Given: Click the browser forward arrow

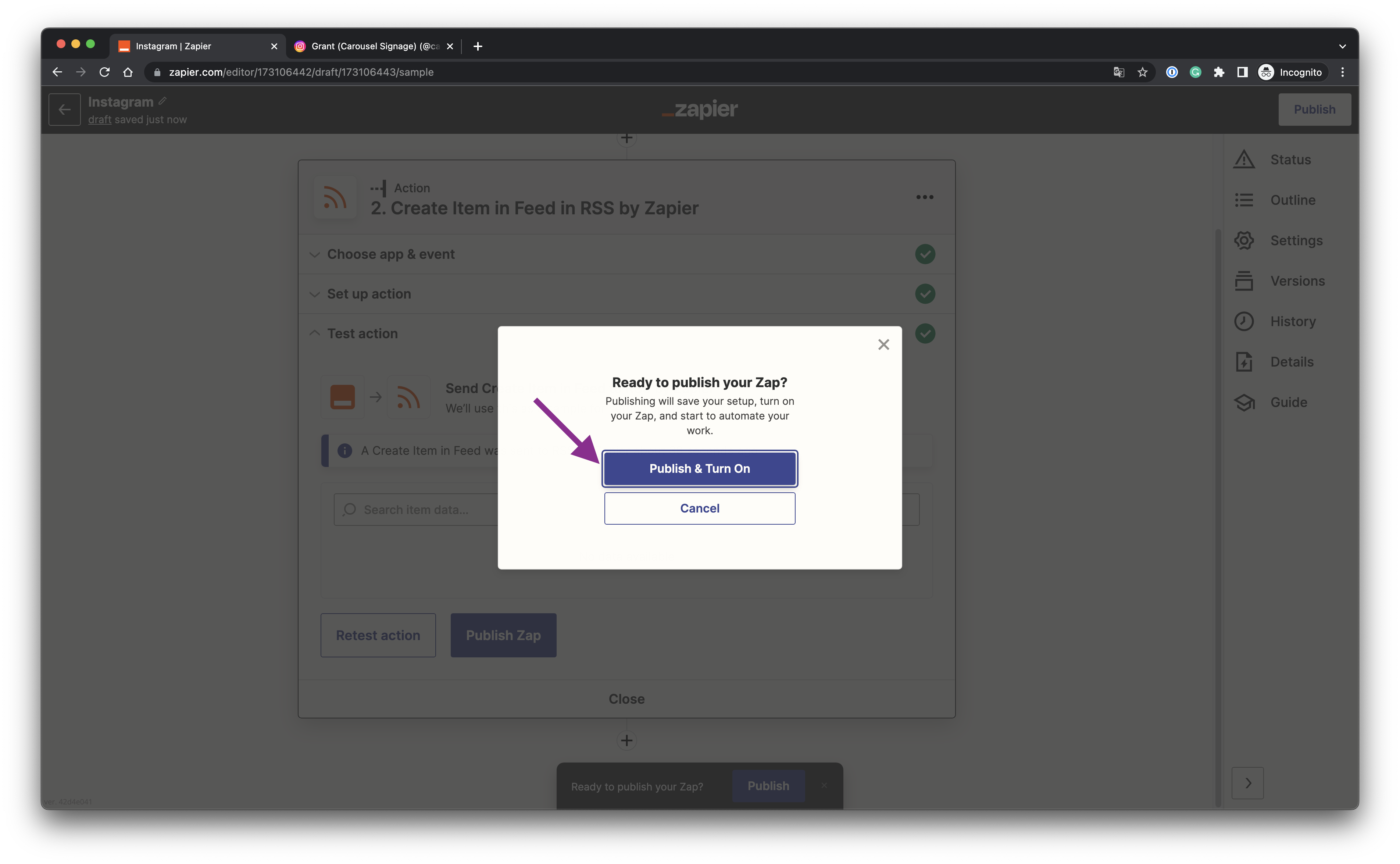Looking at the screenshot, I should coord(81,72).
